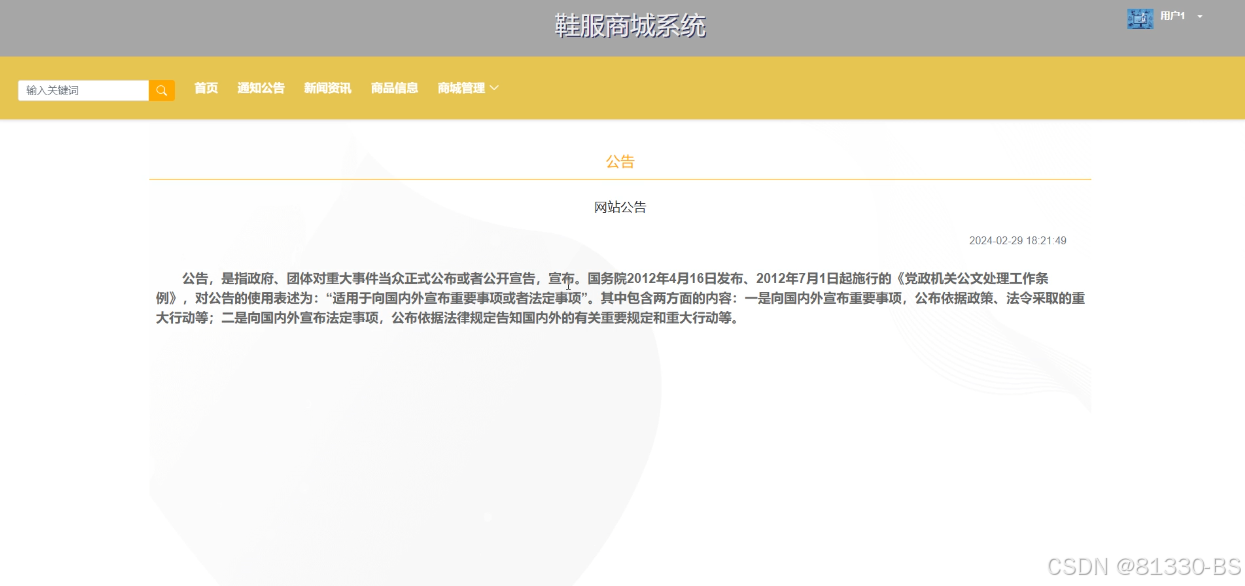Expand the user account dropdown arrow
Screen dimensions: 1245x586
pyautogui.click(x=1200, y=17)
